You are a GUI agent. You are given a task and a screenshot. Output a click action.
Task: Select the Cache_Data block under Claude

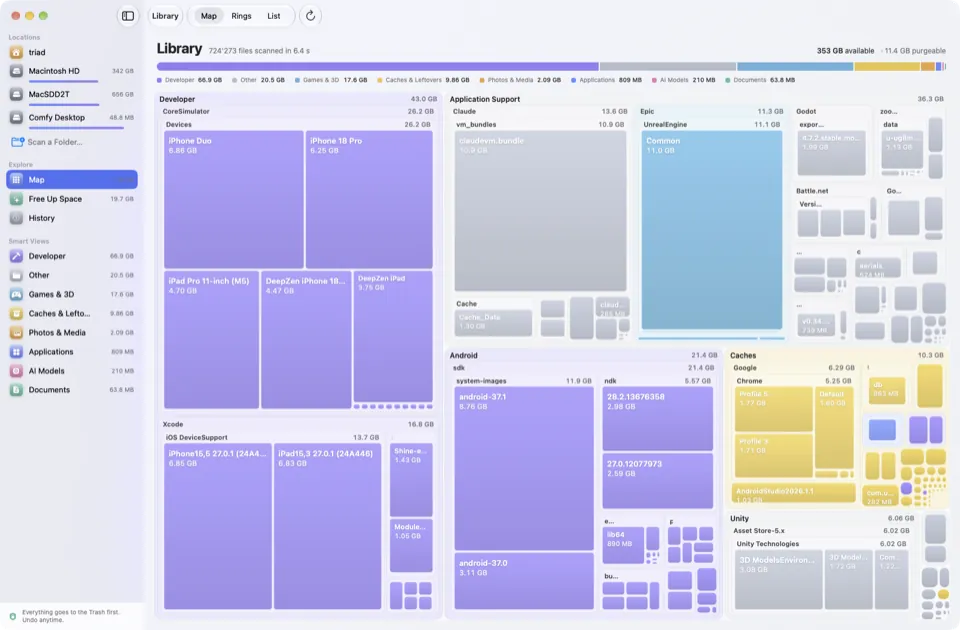tap(493, 323)
